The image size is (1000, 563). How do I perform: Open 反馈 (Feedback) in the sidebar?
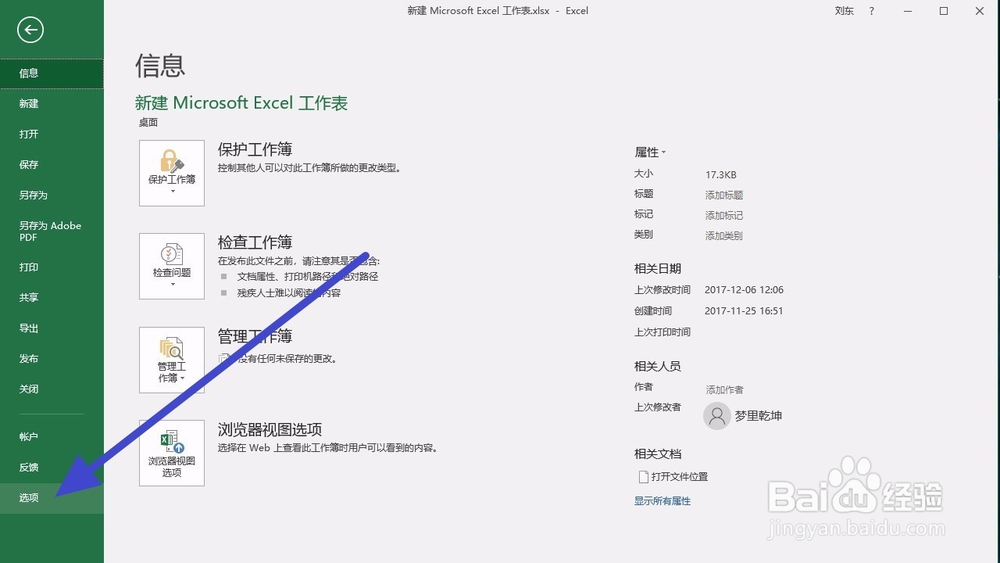pos(52,467)
